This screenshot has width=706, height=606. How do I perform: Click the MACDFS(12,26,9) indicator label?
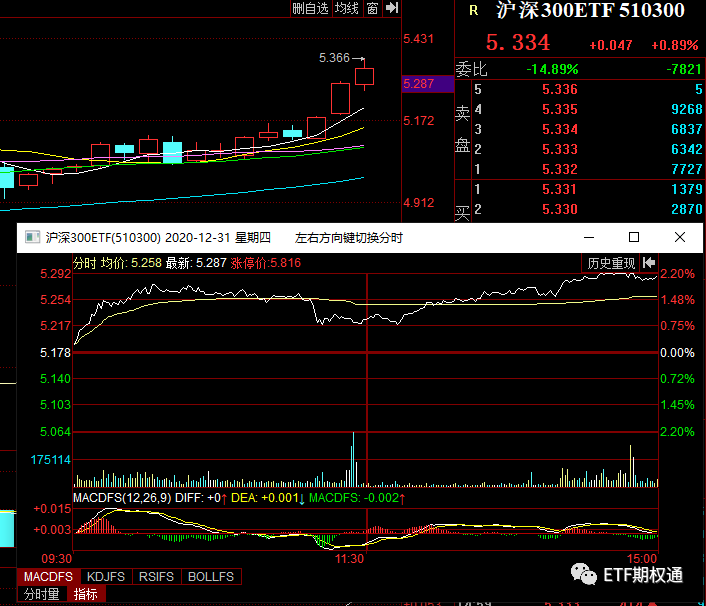(x=122, y=498)
